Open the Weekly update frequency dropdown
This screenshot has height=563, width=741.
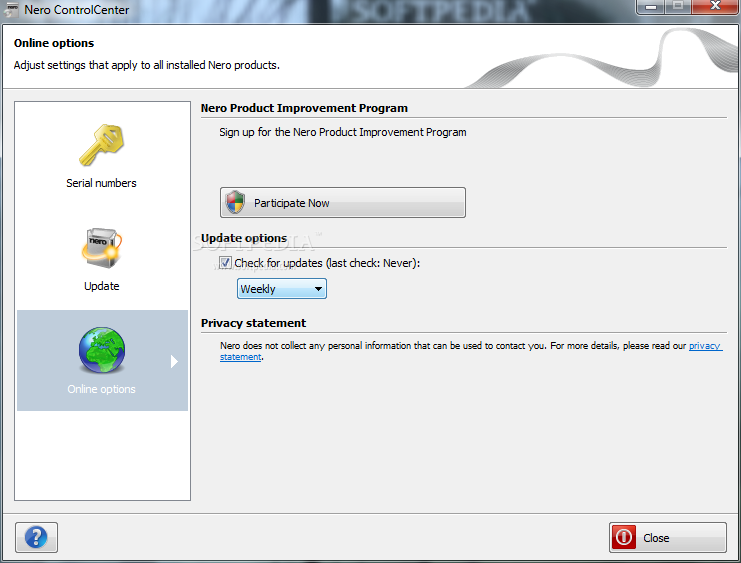point(282,289)
